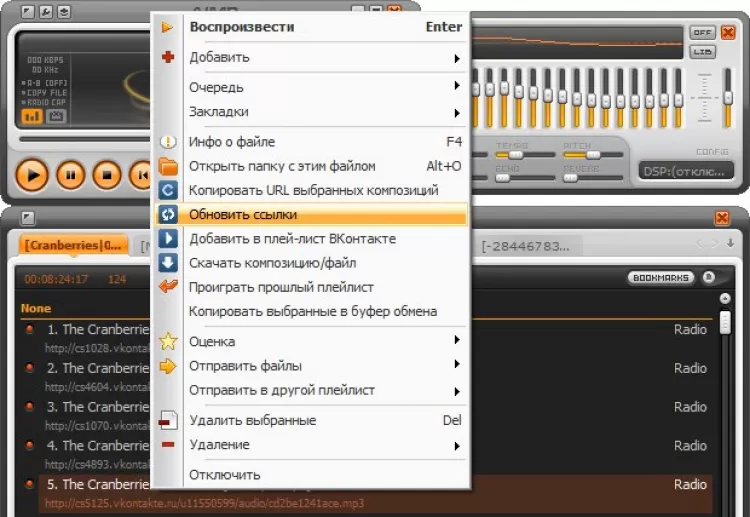Click the playlist window menu arrow icon
The width and height of the screenshot is (750, 517).
coord(28,218)
